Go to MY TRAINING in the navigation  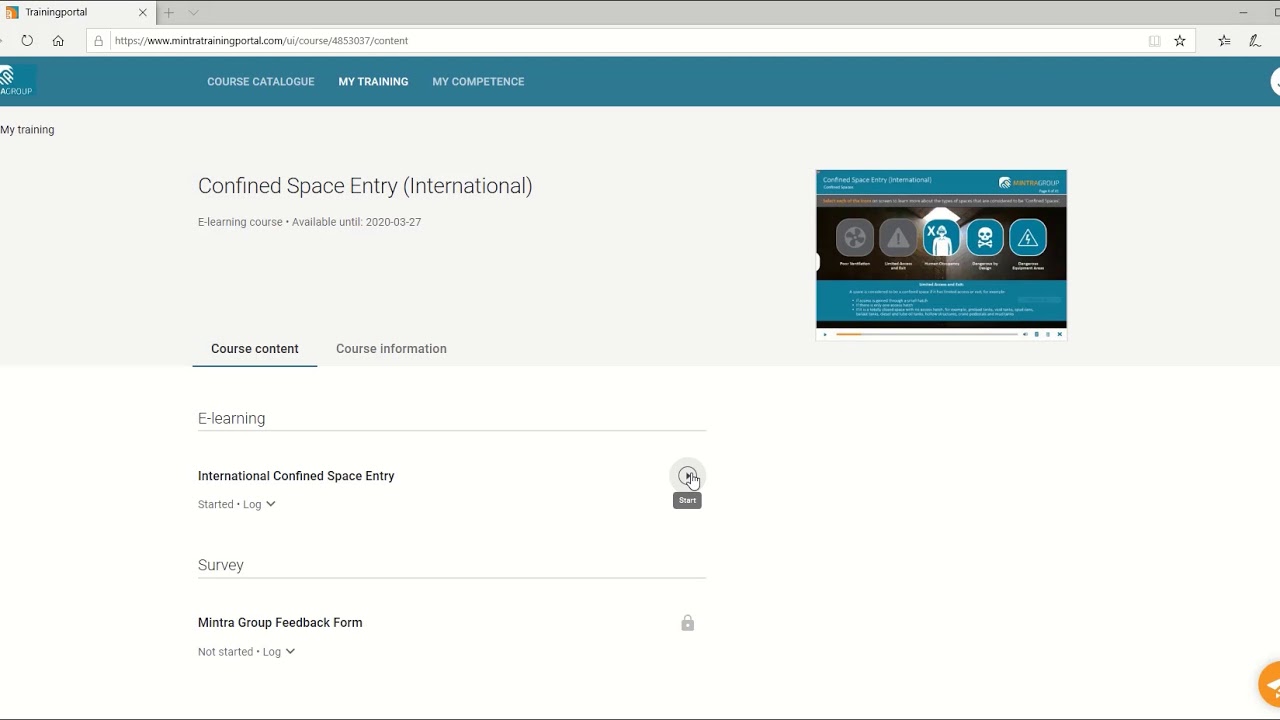tap(373, 82)
